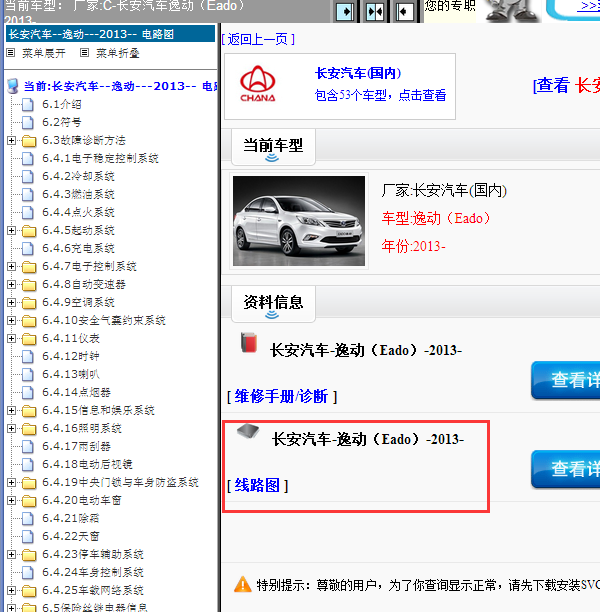Viewport: 600px width, 612px height.
Task: Click the folder icon for 6.4.20电动车窗
Action: coord(29,500)
